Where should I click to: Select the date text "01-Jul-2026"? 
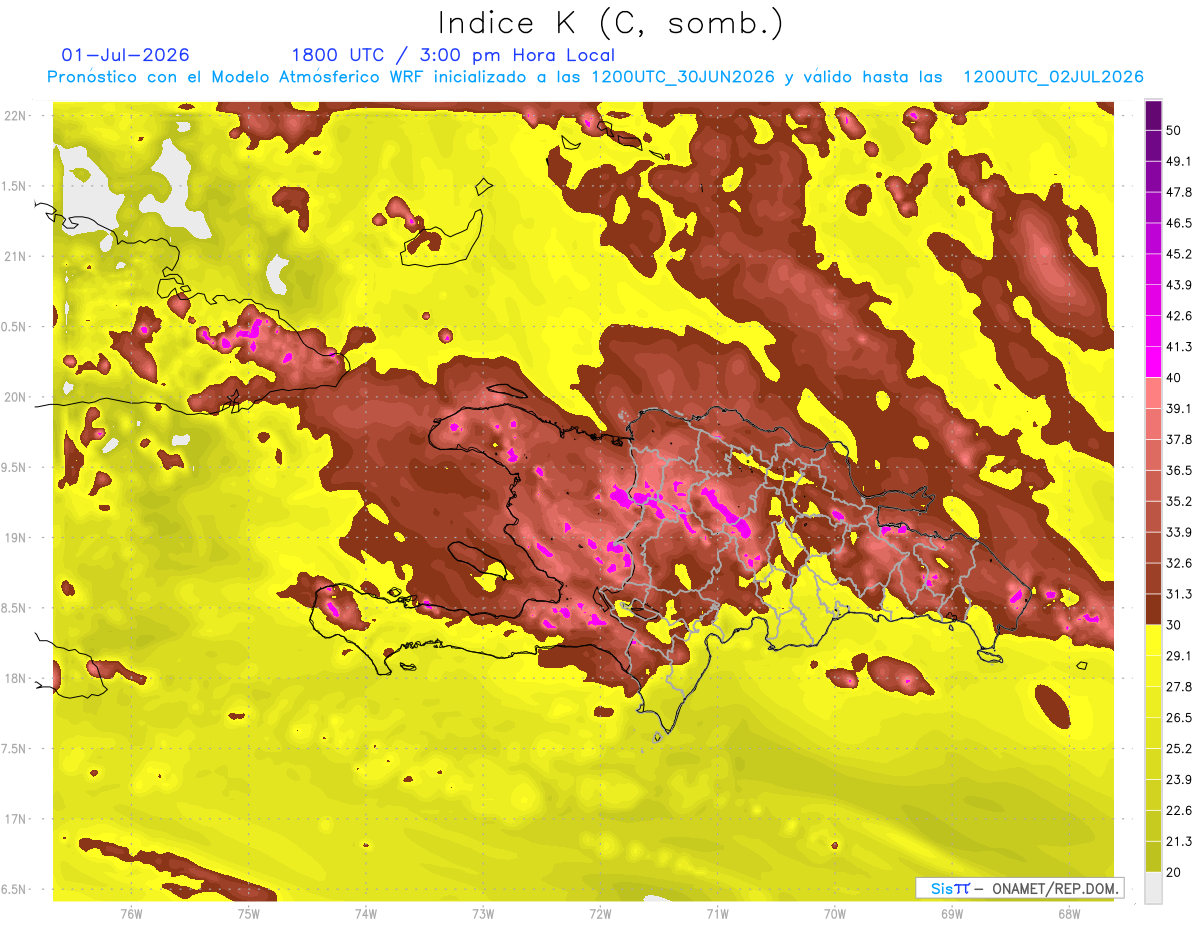pos(125,55)
